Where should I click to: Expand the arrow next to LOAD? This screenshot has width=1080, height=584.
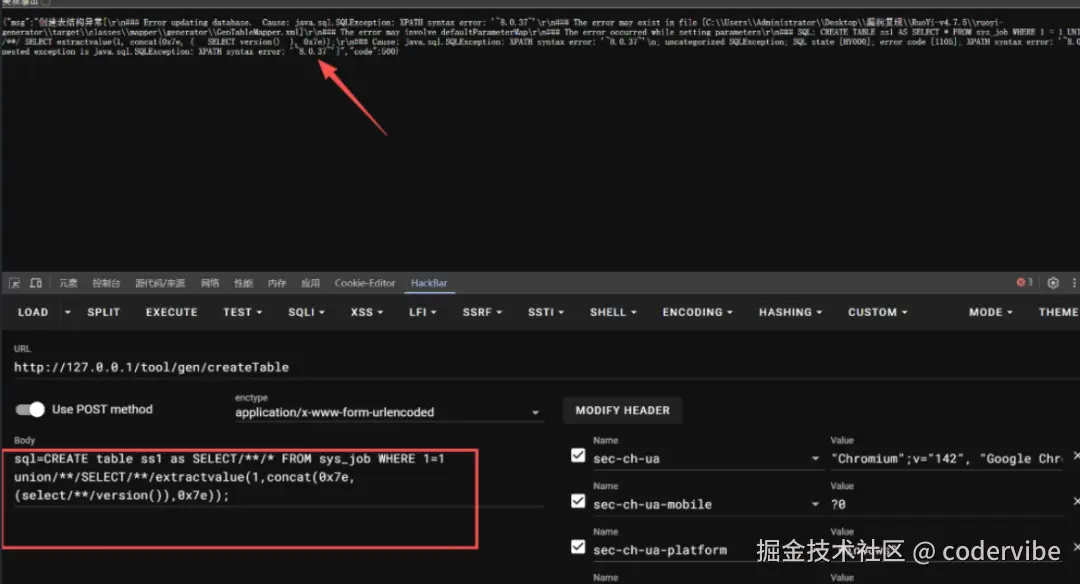pyautogui.click(x=68, y=312)
